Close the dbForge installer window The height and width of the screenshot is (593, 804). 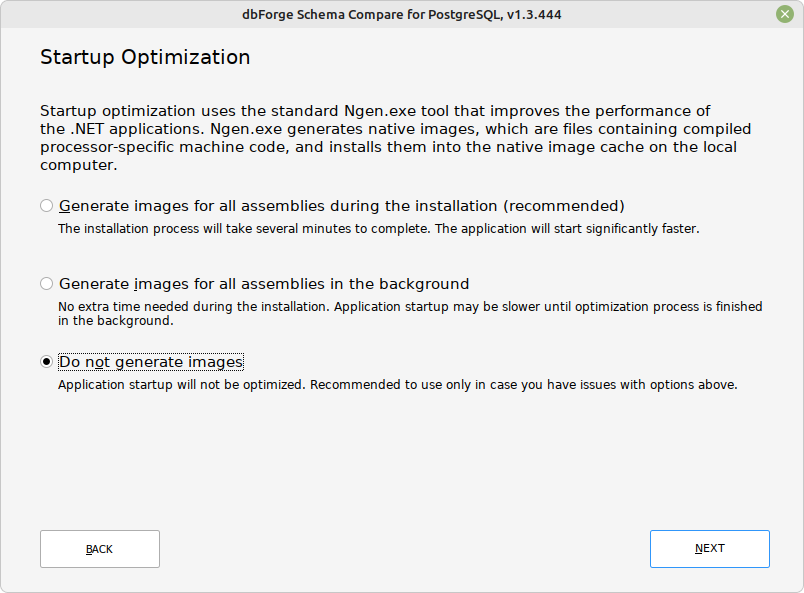(x=785, y=14)
